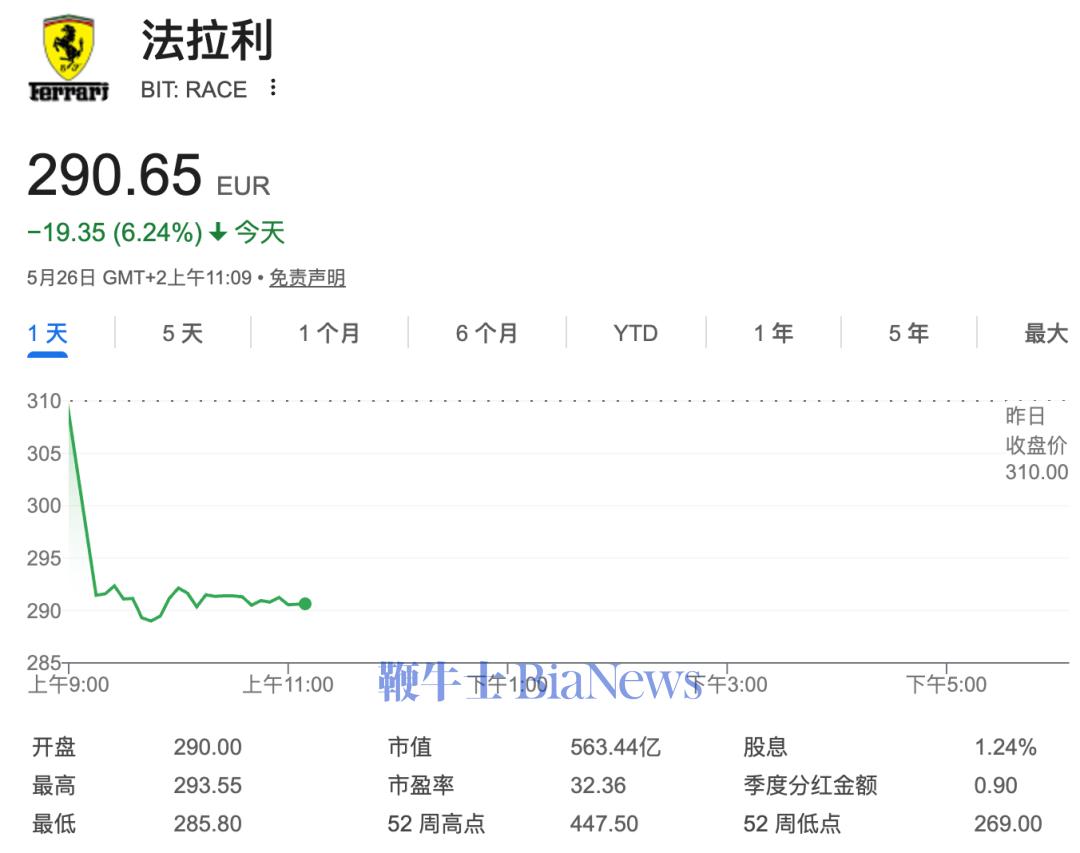Click the EUR currency label

point(243,186)
